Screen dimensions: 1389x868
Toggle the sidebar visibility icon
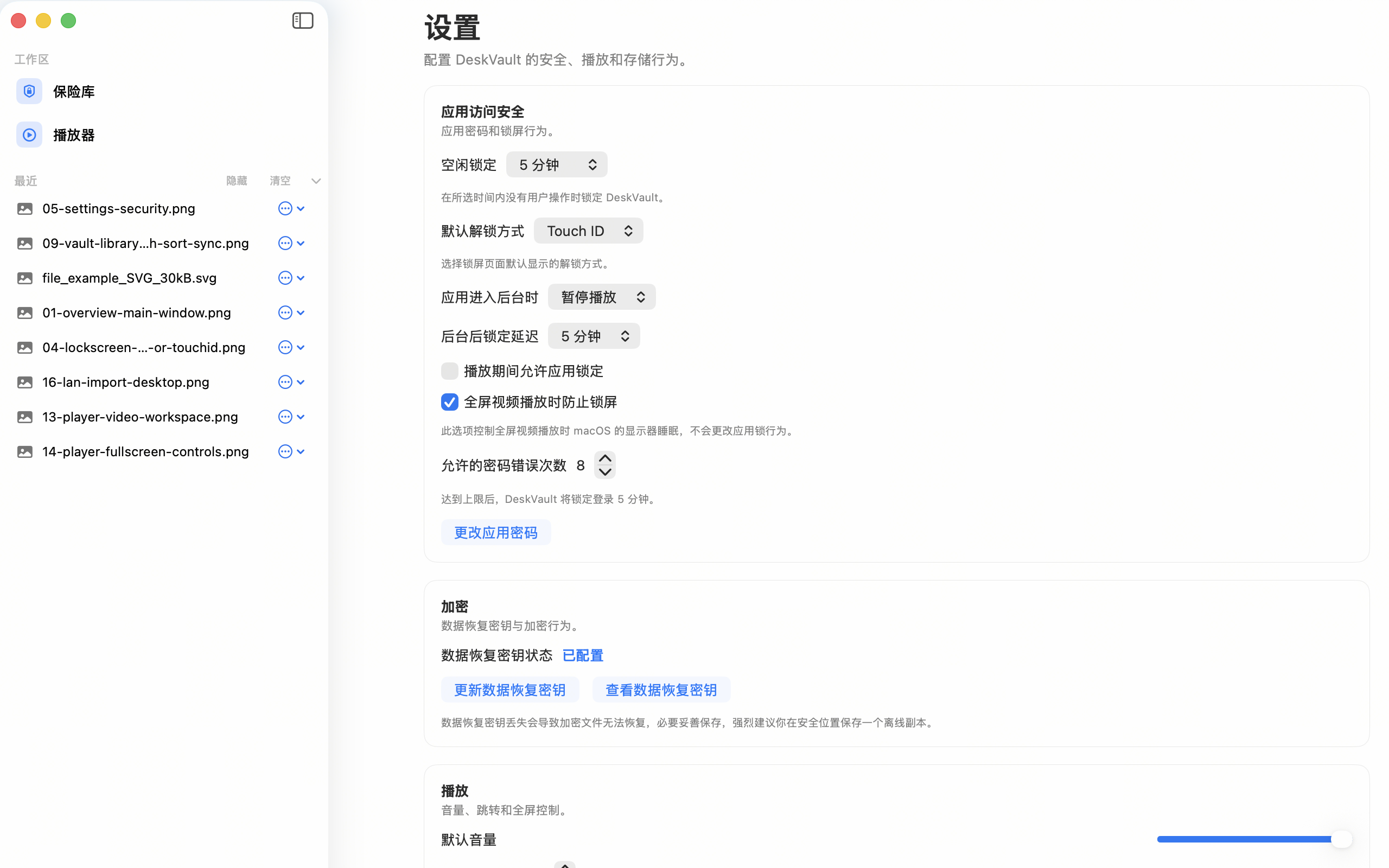[302, 20]
